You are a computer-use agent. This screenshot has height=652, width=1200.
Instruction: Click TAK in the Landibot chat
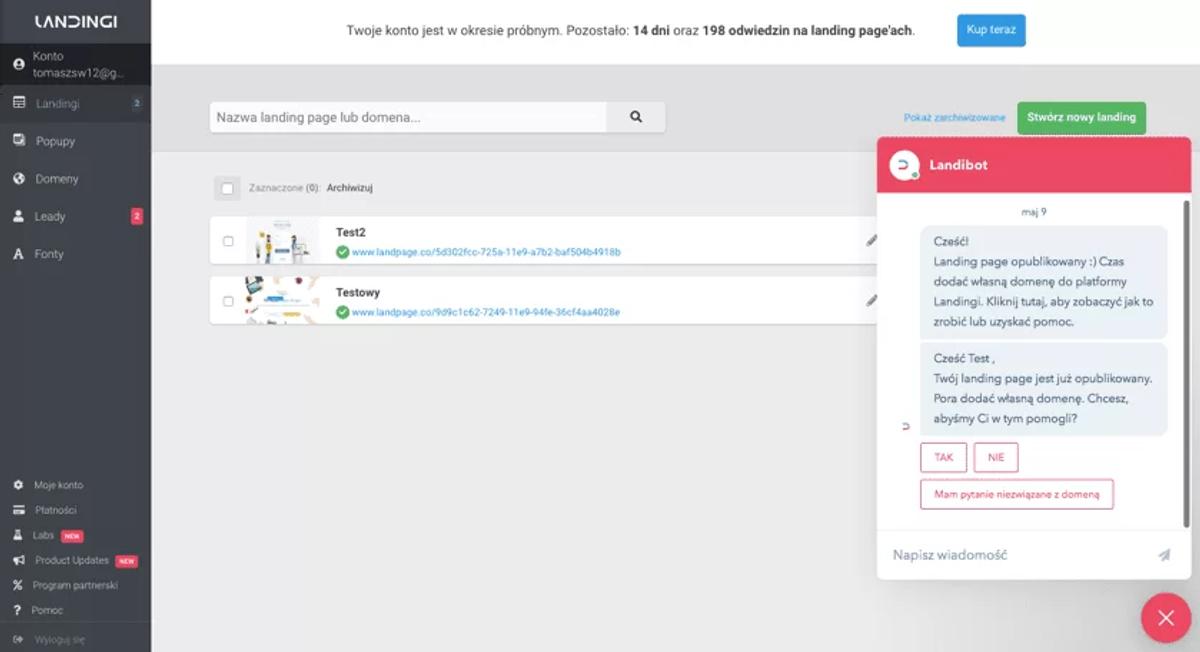pyautogui.click(x=944, y=458)
